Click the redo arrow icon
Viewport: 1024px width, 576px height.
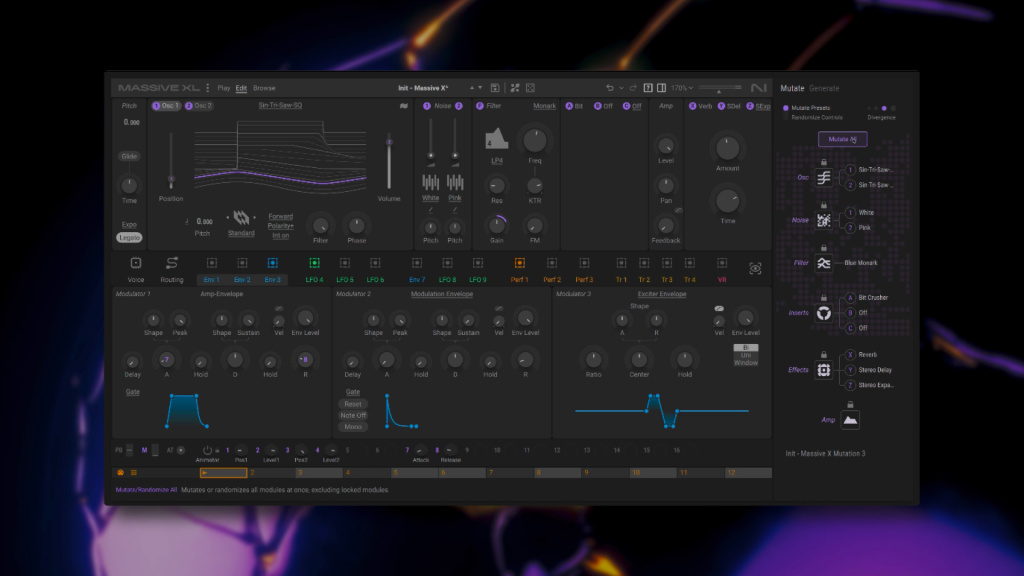633,88
